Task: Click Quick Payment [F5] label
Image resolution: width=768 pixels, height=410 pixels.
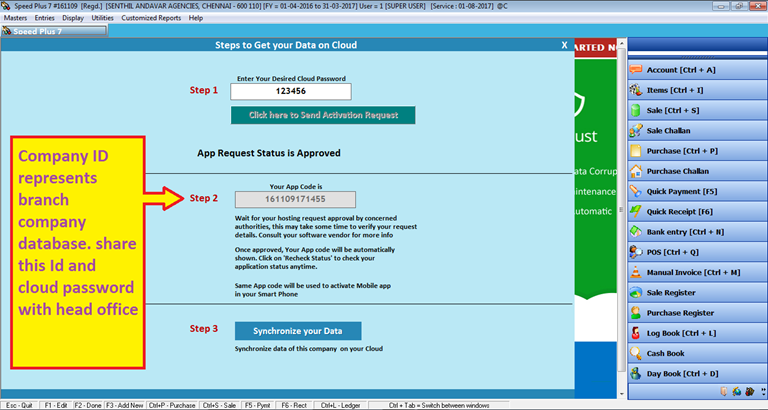Action: pyautogui.click(x=682, y=192)
